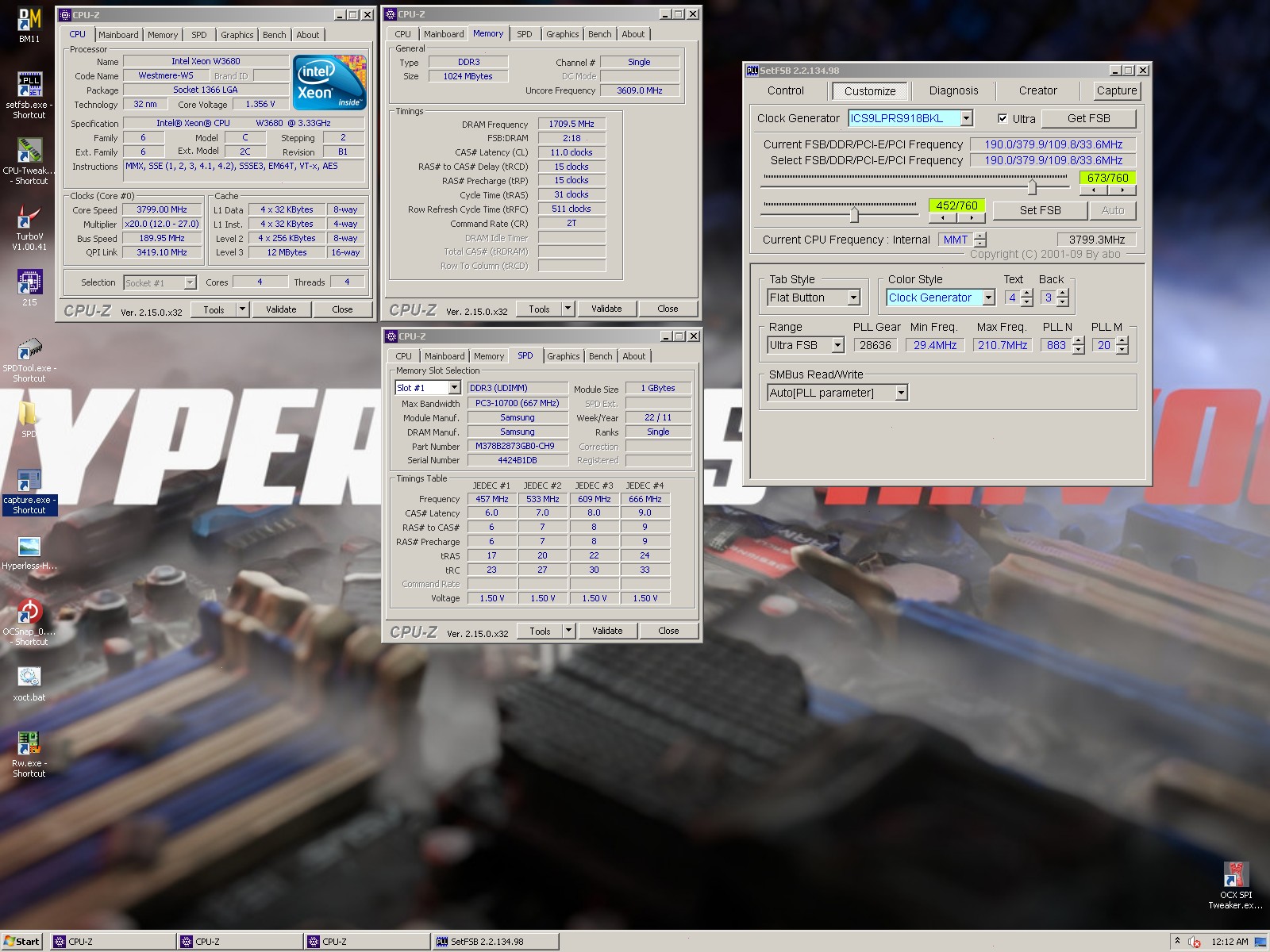Open Graphics tab in Memory CPU-Z window
Image resolution: width=1270 pixels, height=952 pixels.
click(x=563, y=34)
